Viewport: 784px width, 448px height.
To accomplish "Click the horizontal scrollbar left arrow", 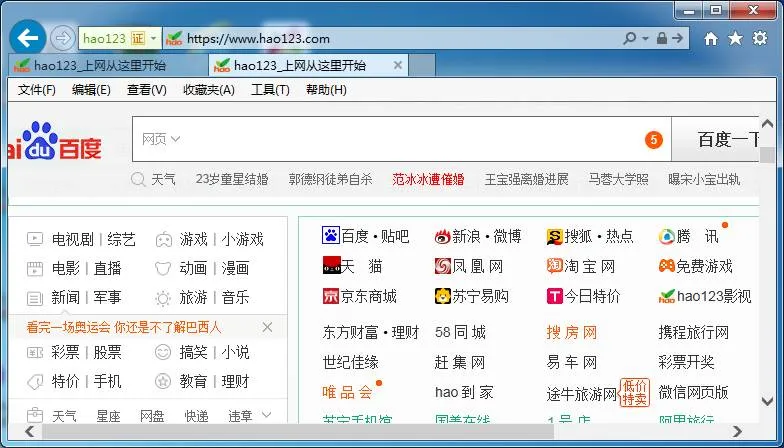I will 30,432.
